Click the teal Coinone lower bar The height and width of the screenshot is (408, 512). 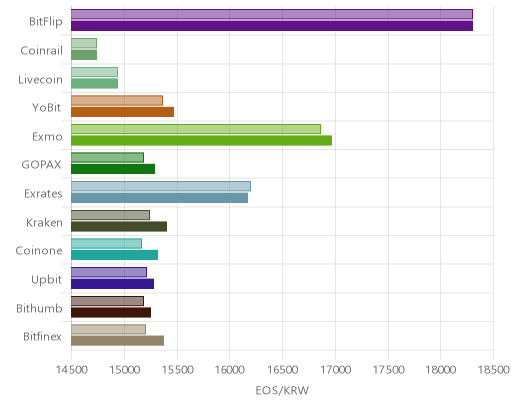(114, 255)
